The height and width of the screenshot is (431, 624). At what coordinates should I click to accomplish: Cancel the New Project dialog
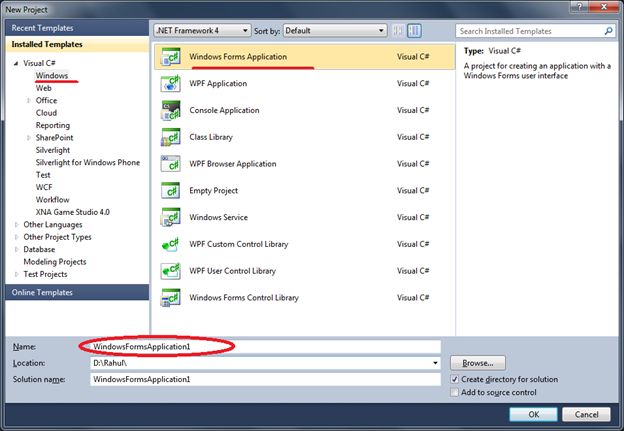586,414
